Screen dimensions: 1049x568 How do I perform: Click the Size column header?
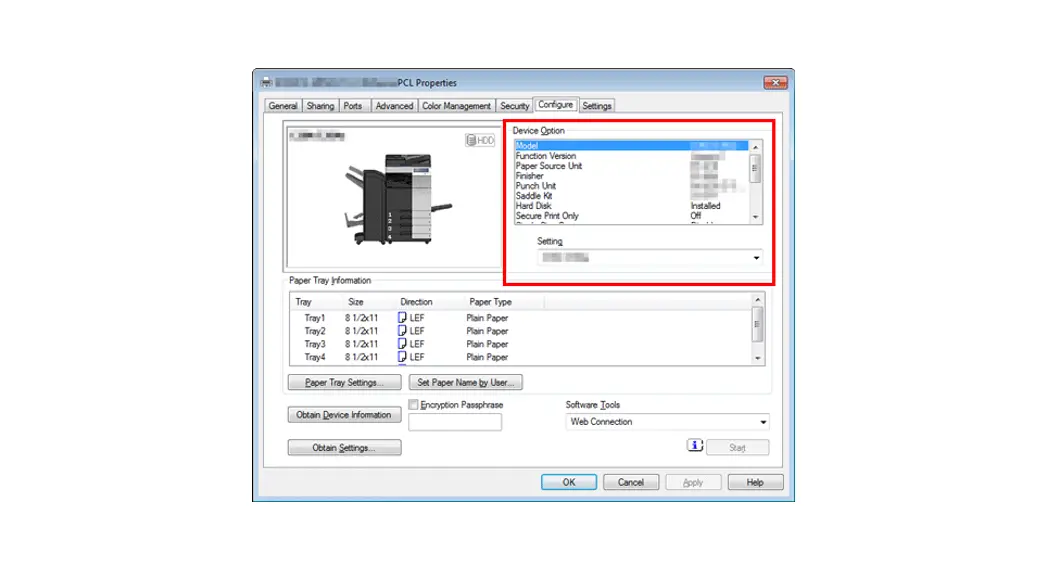click(x=356, y=302)
